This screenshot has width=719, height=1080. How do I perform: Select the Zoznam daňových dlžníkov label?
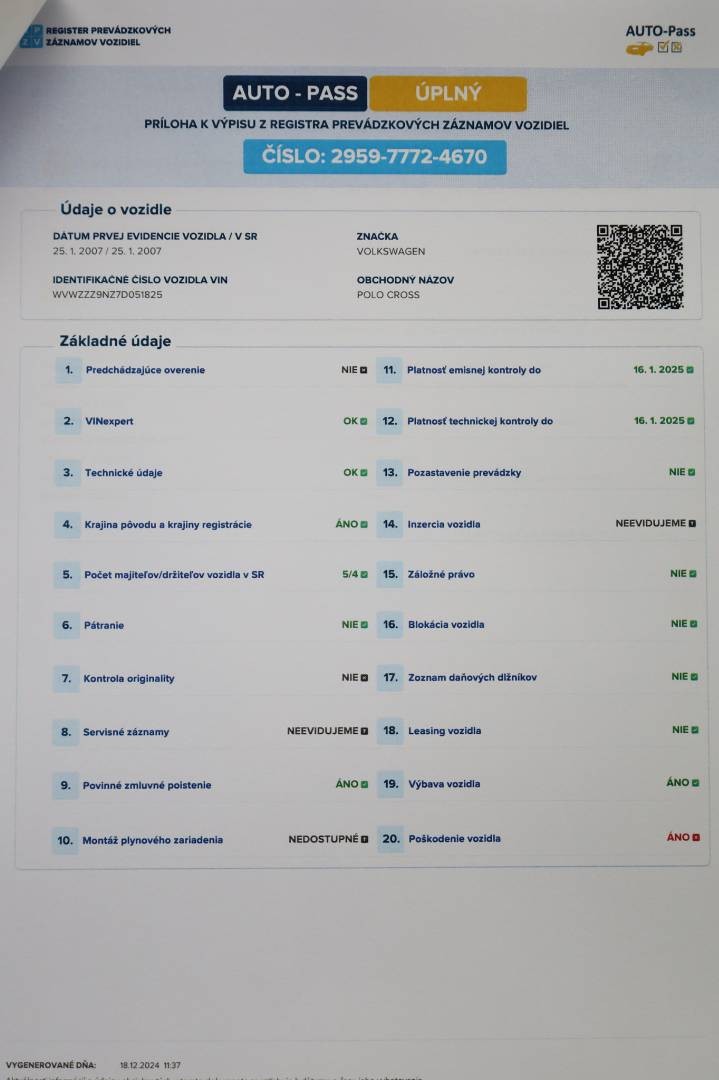coord(472,678)
